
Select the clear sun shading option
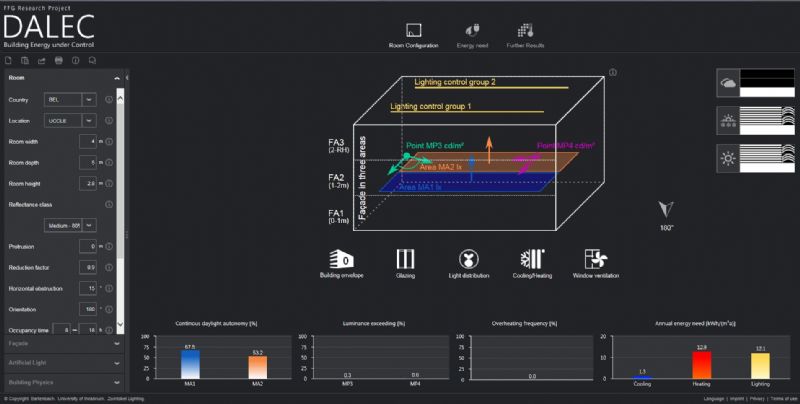[755, 158]
